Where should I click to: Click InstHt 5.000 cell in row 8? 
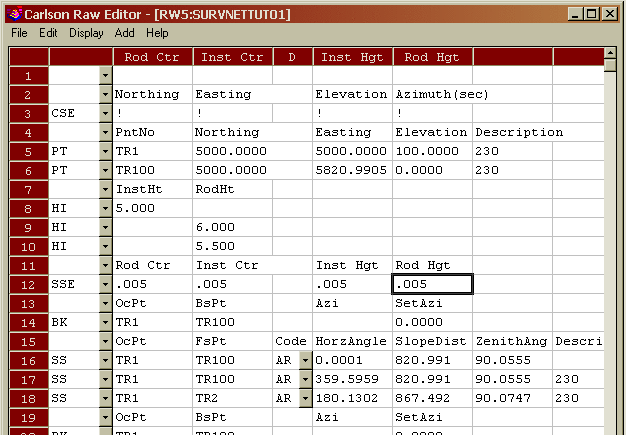(x=153, y=208)
